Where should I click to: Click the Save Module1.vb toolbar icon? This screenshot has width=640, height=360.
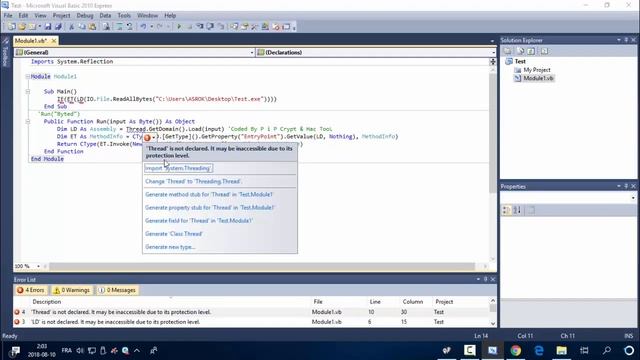48,27
